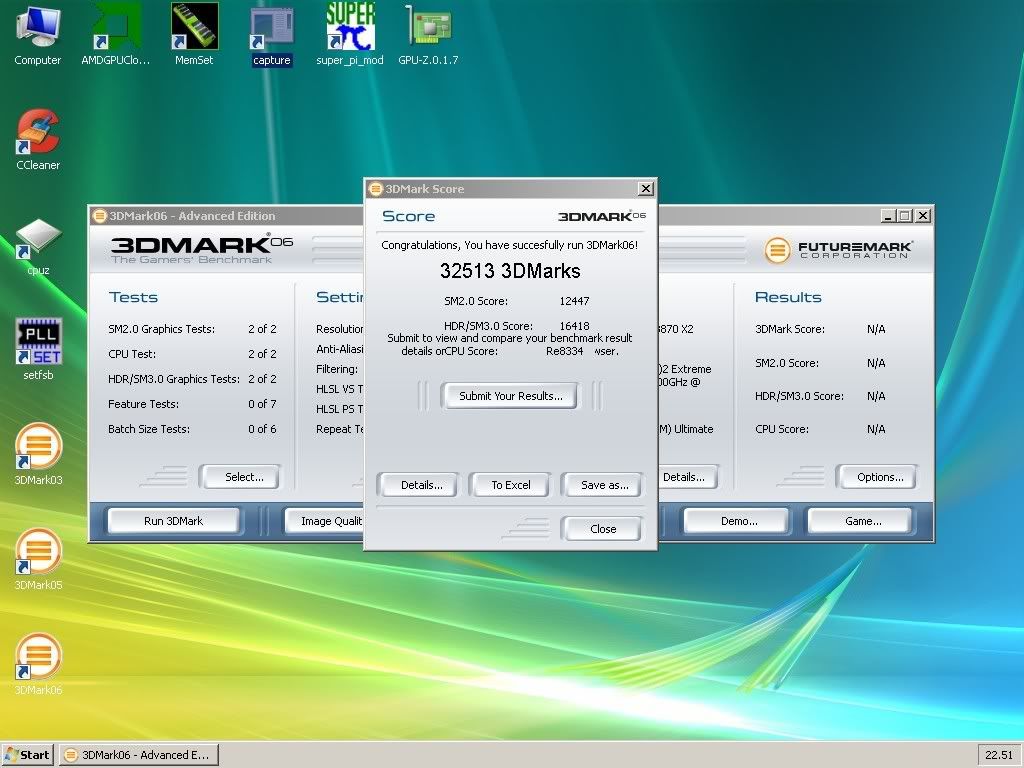
Task: Open Details in the Score dialog
Action: pos(421,485)
